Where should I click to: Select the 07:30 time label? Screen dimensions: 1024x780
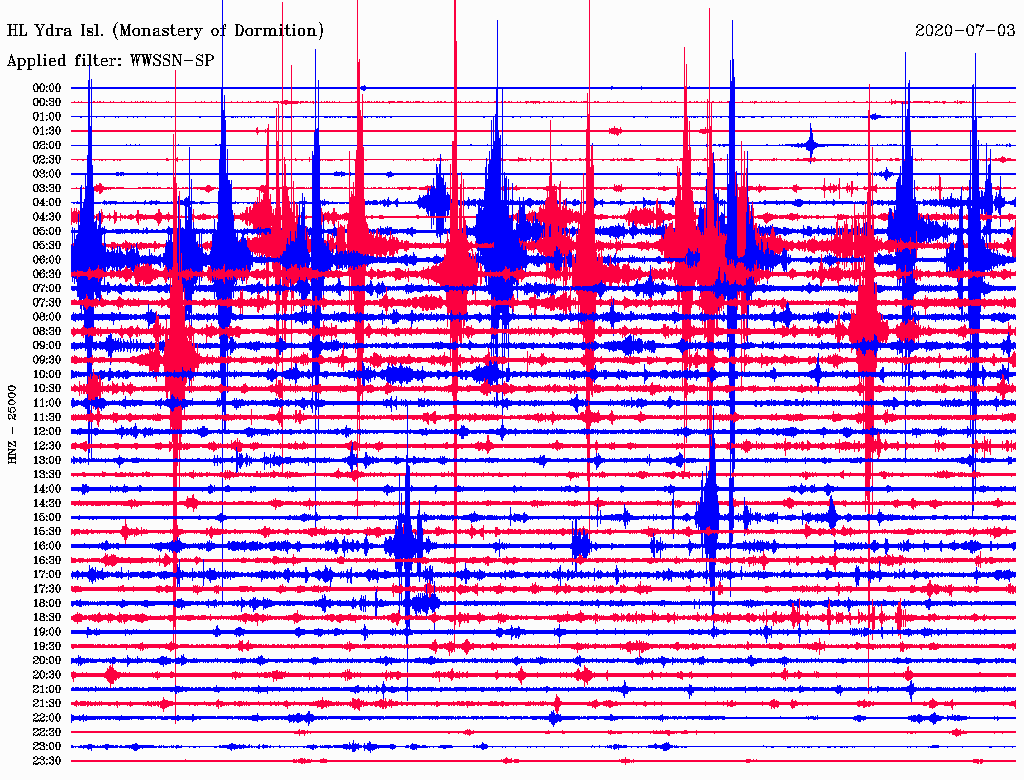pyautogui.click(x=47, y=302)
